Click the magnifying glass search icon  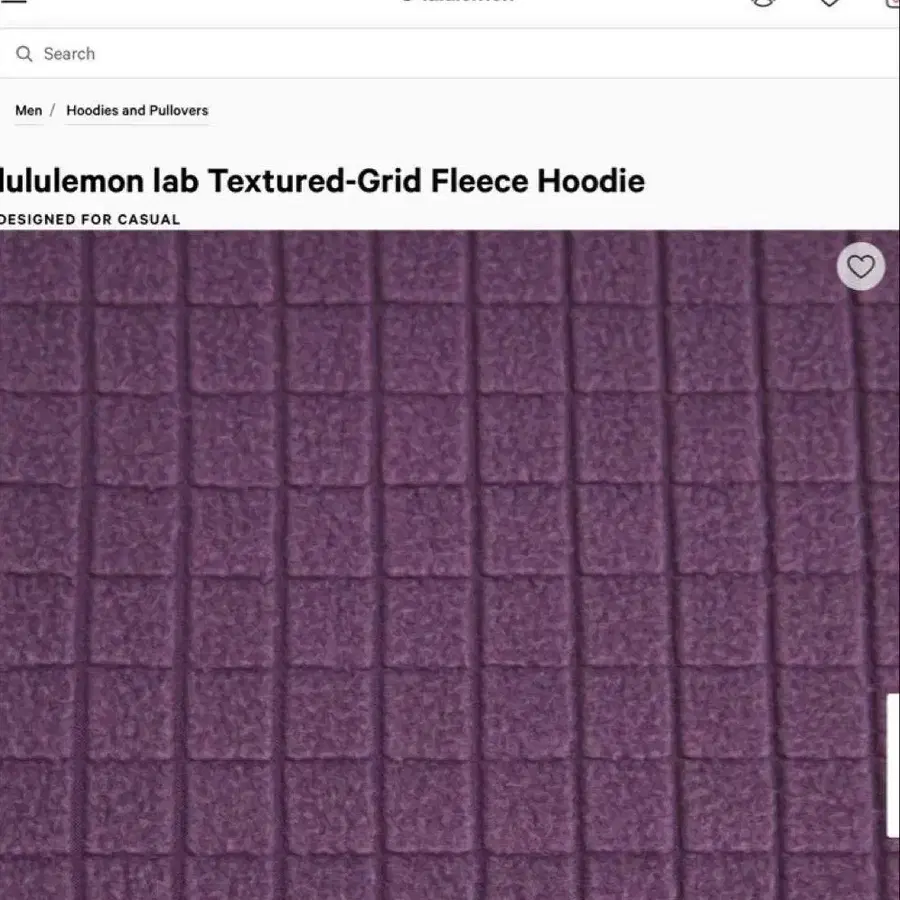24,54
